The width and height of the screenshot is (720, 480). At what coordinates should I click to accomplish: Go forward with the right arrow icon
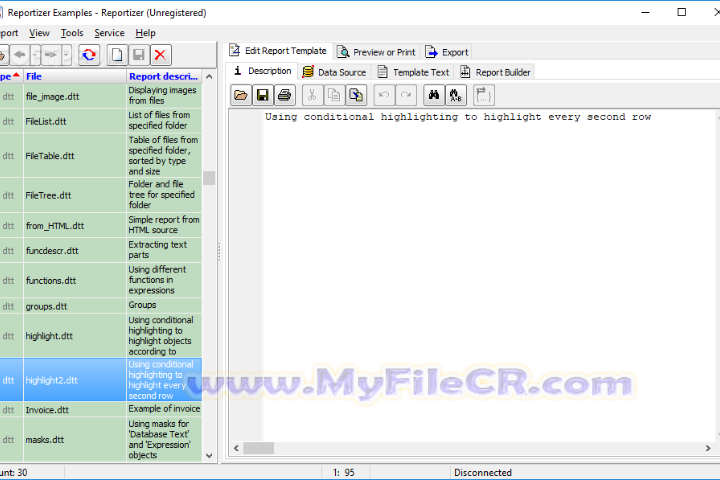(x=51, y=55)
